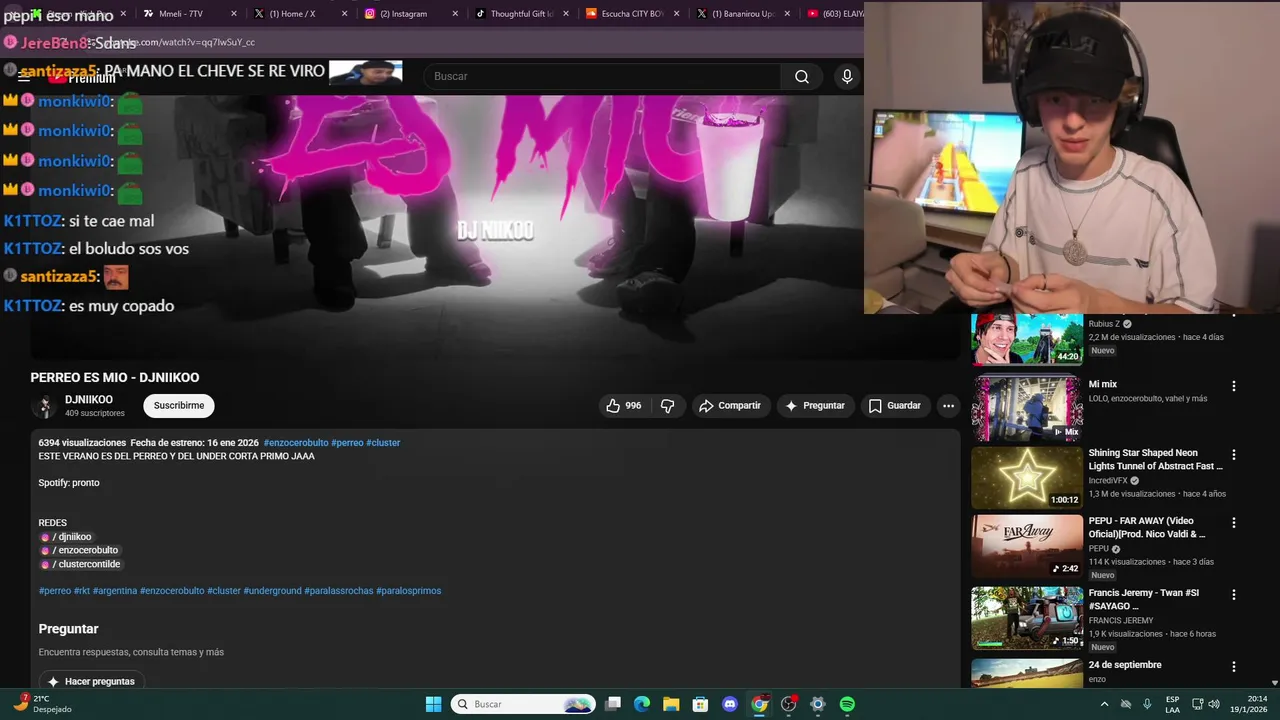1280x720 pixels.
Task: Open DJNIIKOO channel avatar
Action: point(44,406)
